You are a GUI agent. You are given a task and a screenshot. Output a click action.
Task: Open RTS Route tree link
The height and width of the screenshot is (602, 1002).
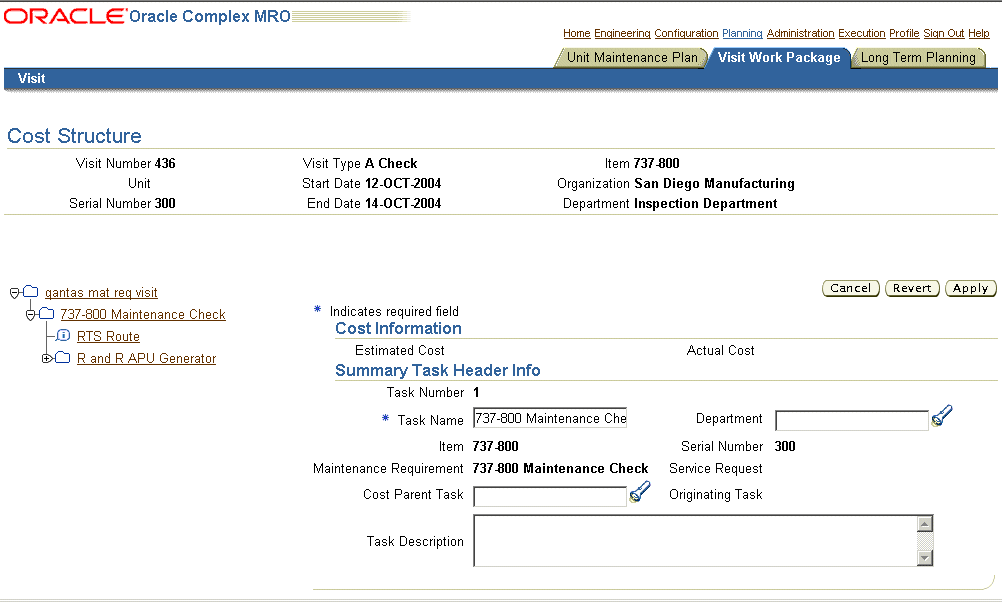coord(108,336)
